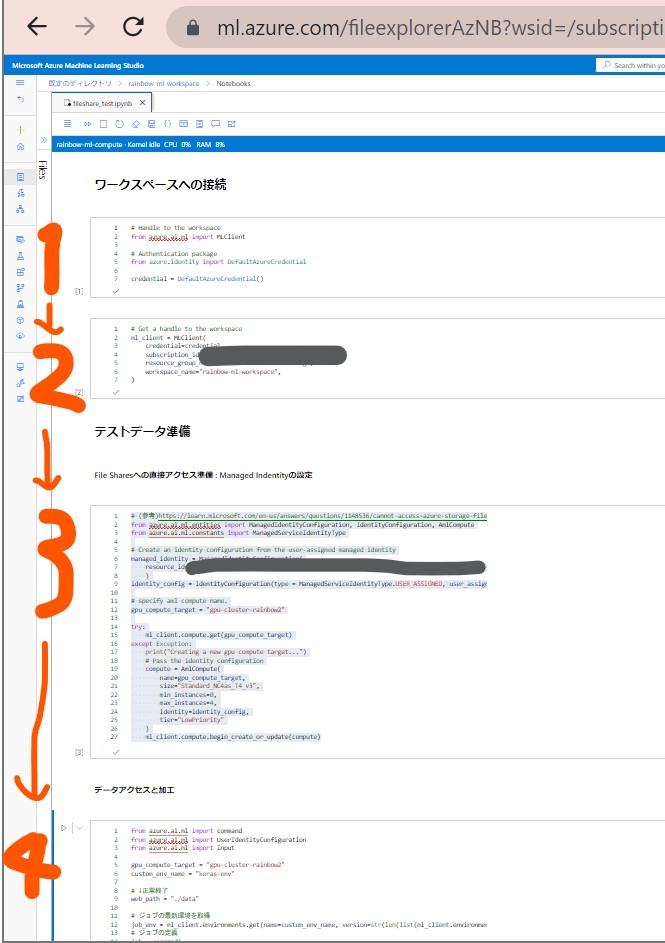
Task: Open the Models cube icon
Action: pos(20,320)
